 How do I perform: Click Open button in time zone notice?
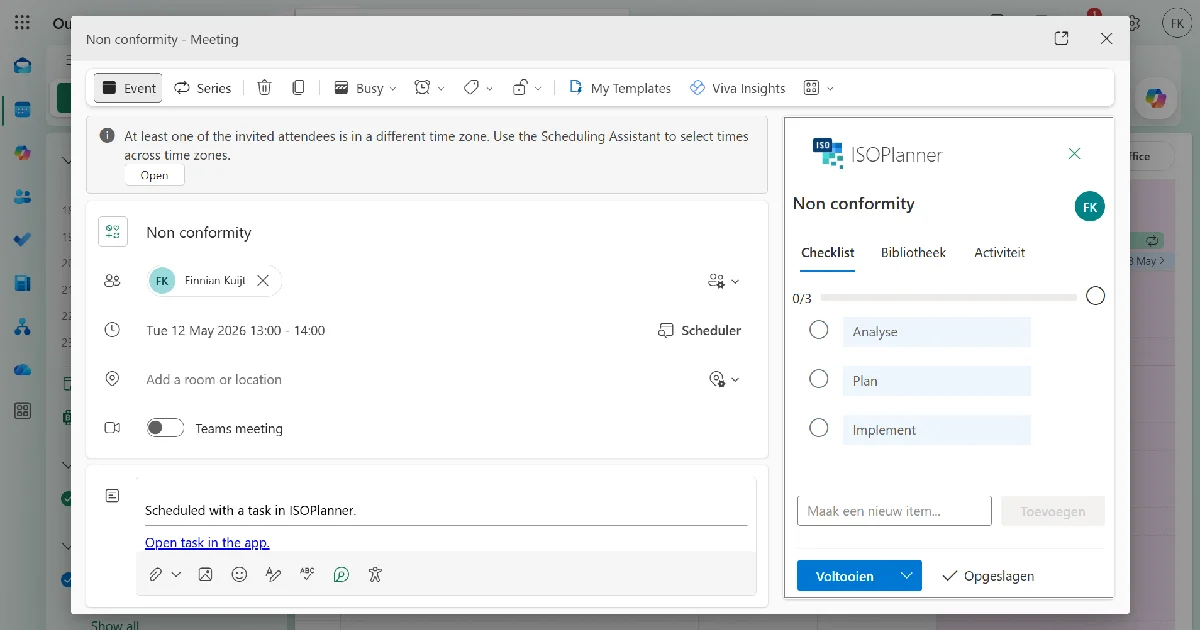(x=154, y=175)
